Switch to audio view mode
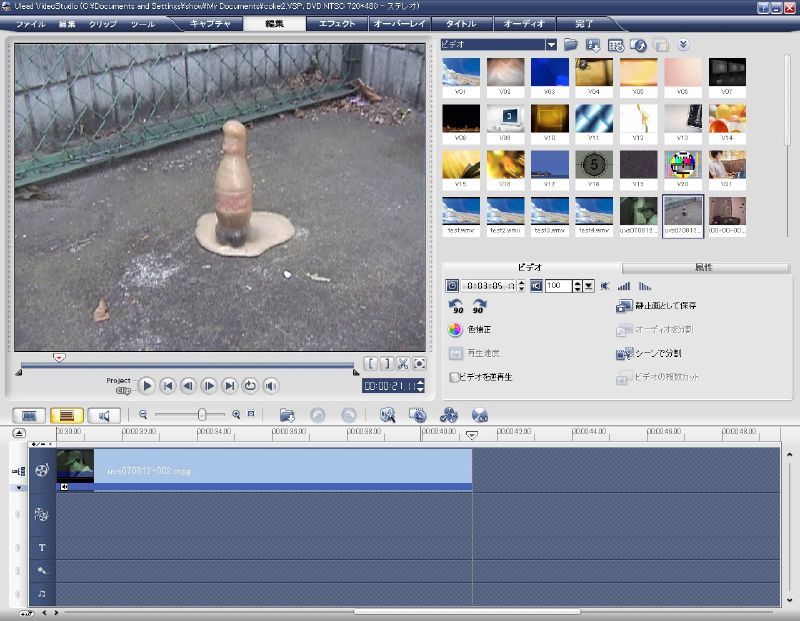The width and height of the screenshot is (800, 621). (103, 415)
